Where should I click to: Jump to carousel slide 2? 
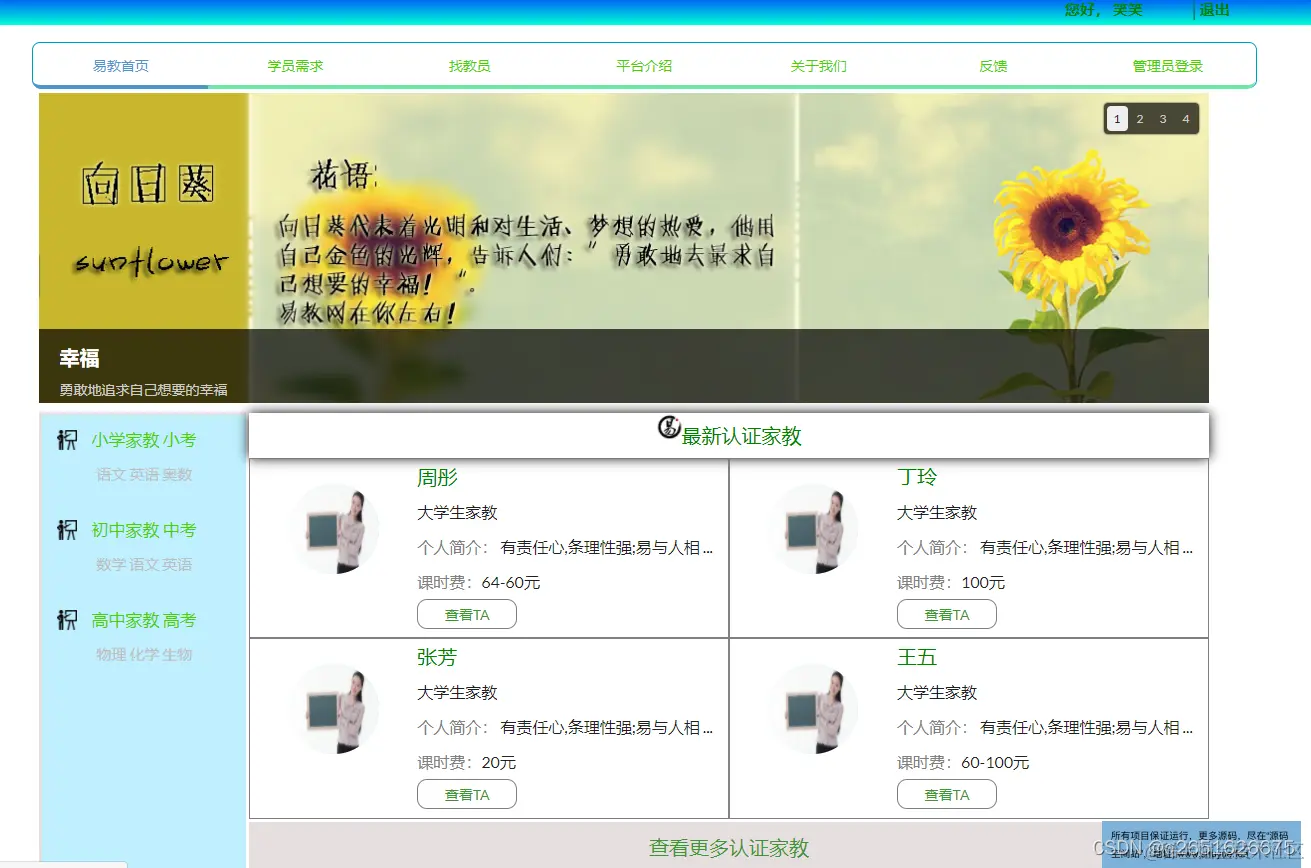pyautogui.click(x=1139, y=118)
